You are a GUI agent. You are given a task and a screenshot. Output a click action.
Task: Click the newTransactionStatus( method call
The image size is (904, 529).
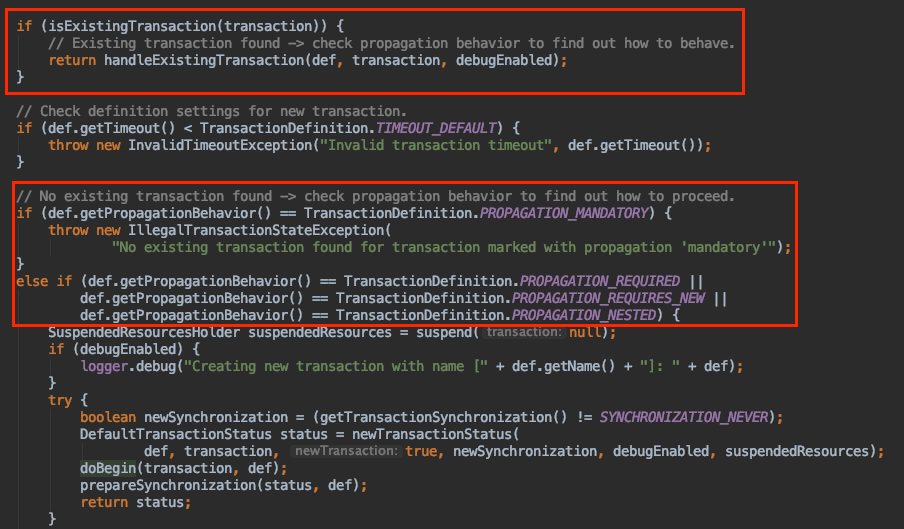point(436,434)
